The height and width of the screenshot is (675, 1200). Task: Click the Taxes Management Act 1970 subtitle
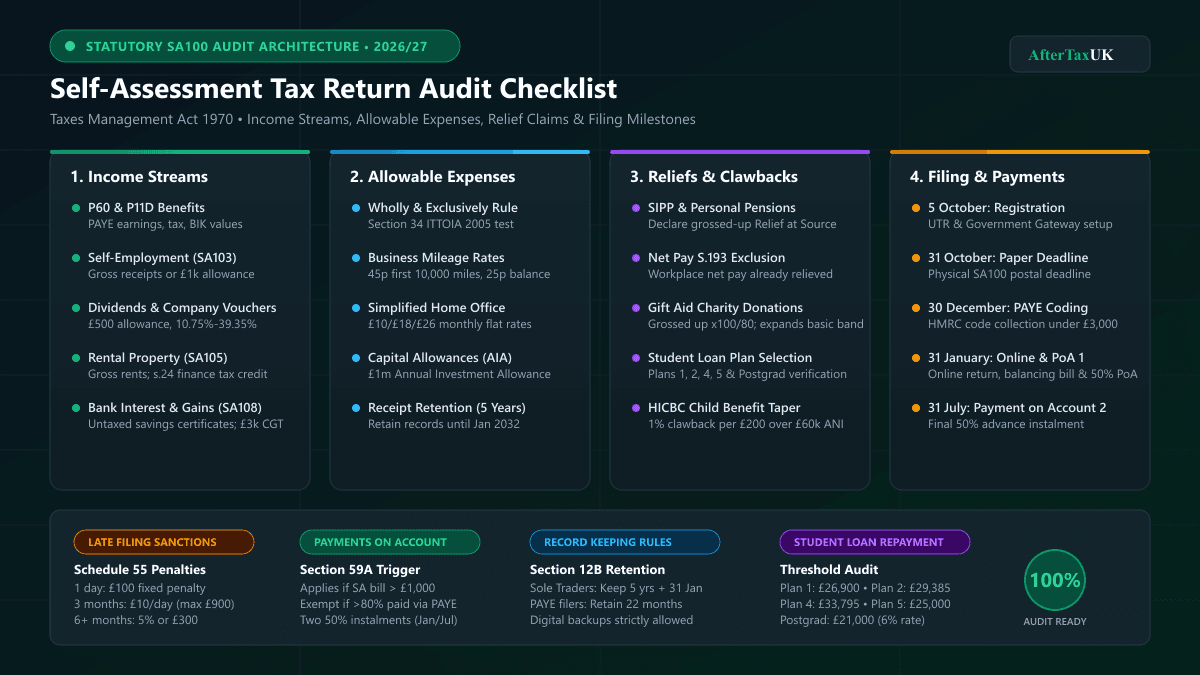click(373, 120)
